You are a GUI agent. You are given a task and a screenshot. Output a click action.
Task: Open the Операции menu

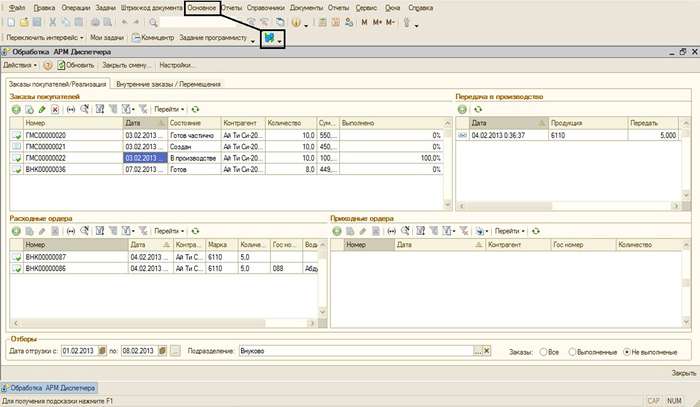(x=75, y=8)
